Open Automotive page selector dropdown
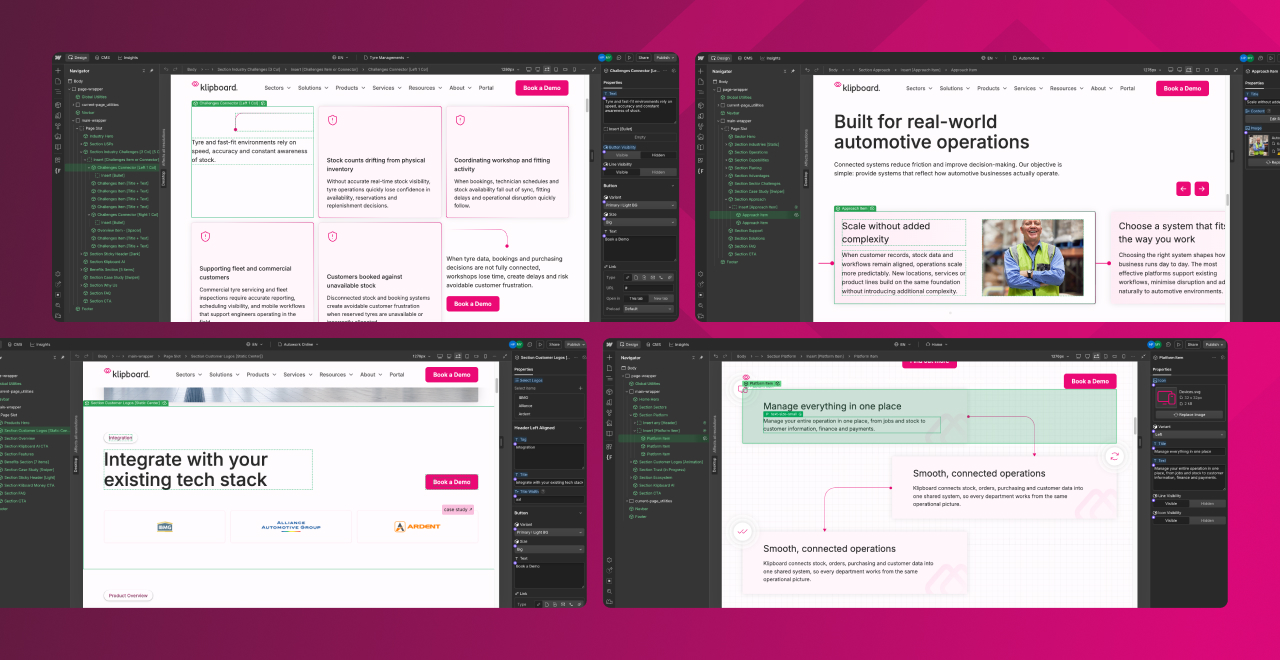 point(1029,58)
